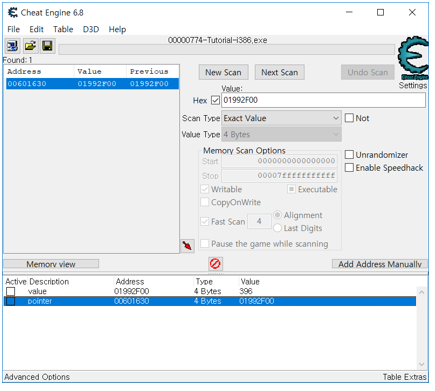Image resolution: width=435 pixels, height=391 pixels.
Task: Click address 01992F00 in 'value' row
Action: pos(132,291)
